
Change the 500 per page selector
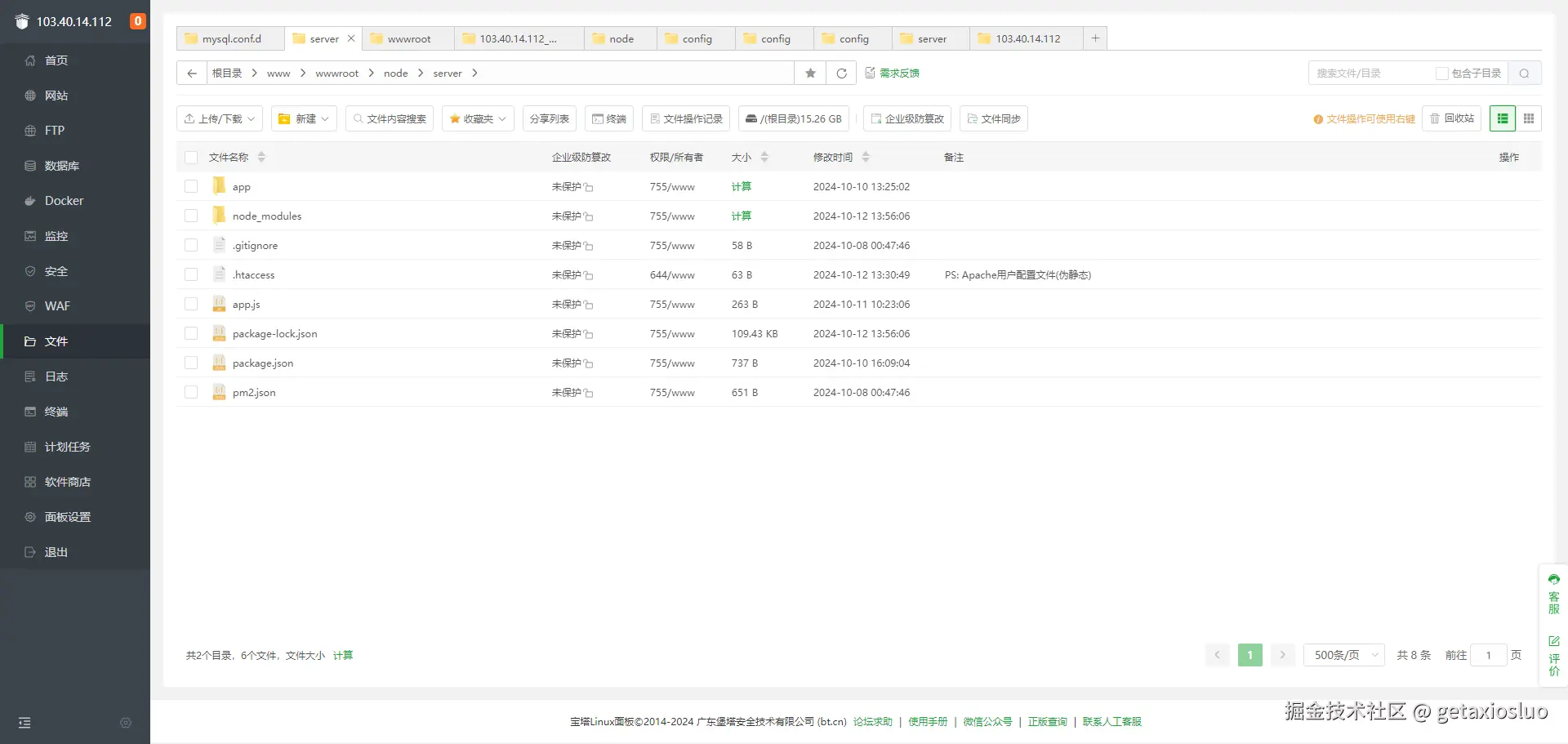click(x=1344, y=655)
